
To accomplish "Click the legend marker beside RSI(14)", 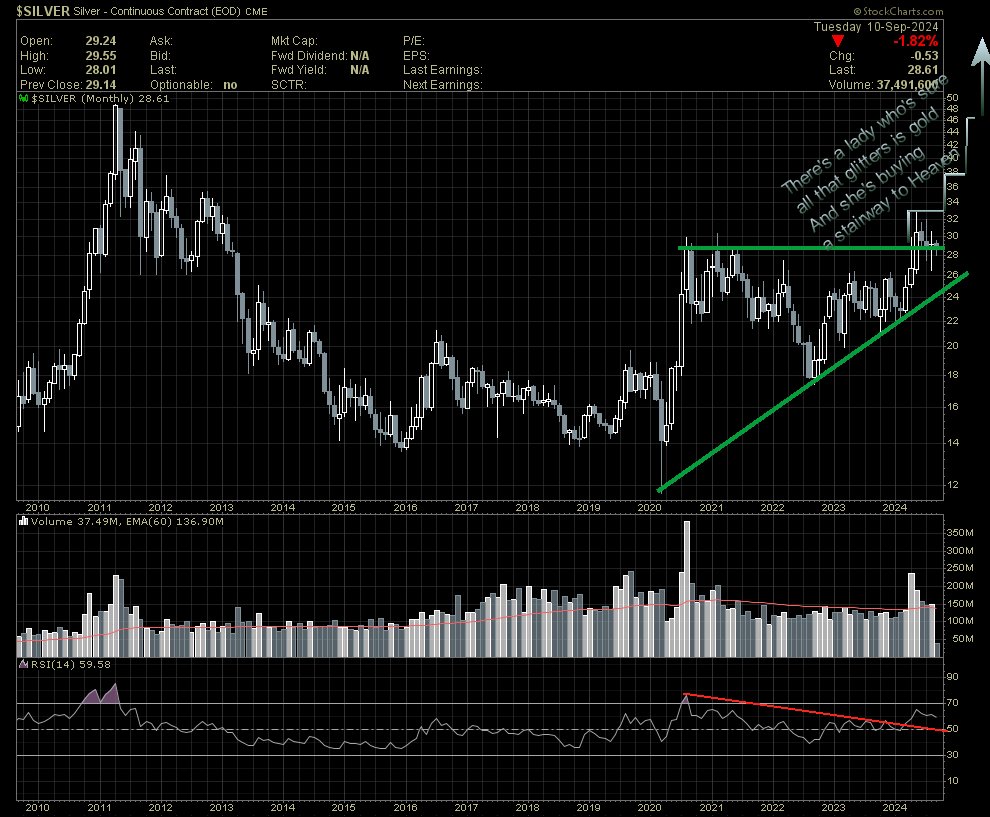I will (x=24, y=664).
